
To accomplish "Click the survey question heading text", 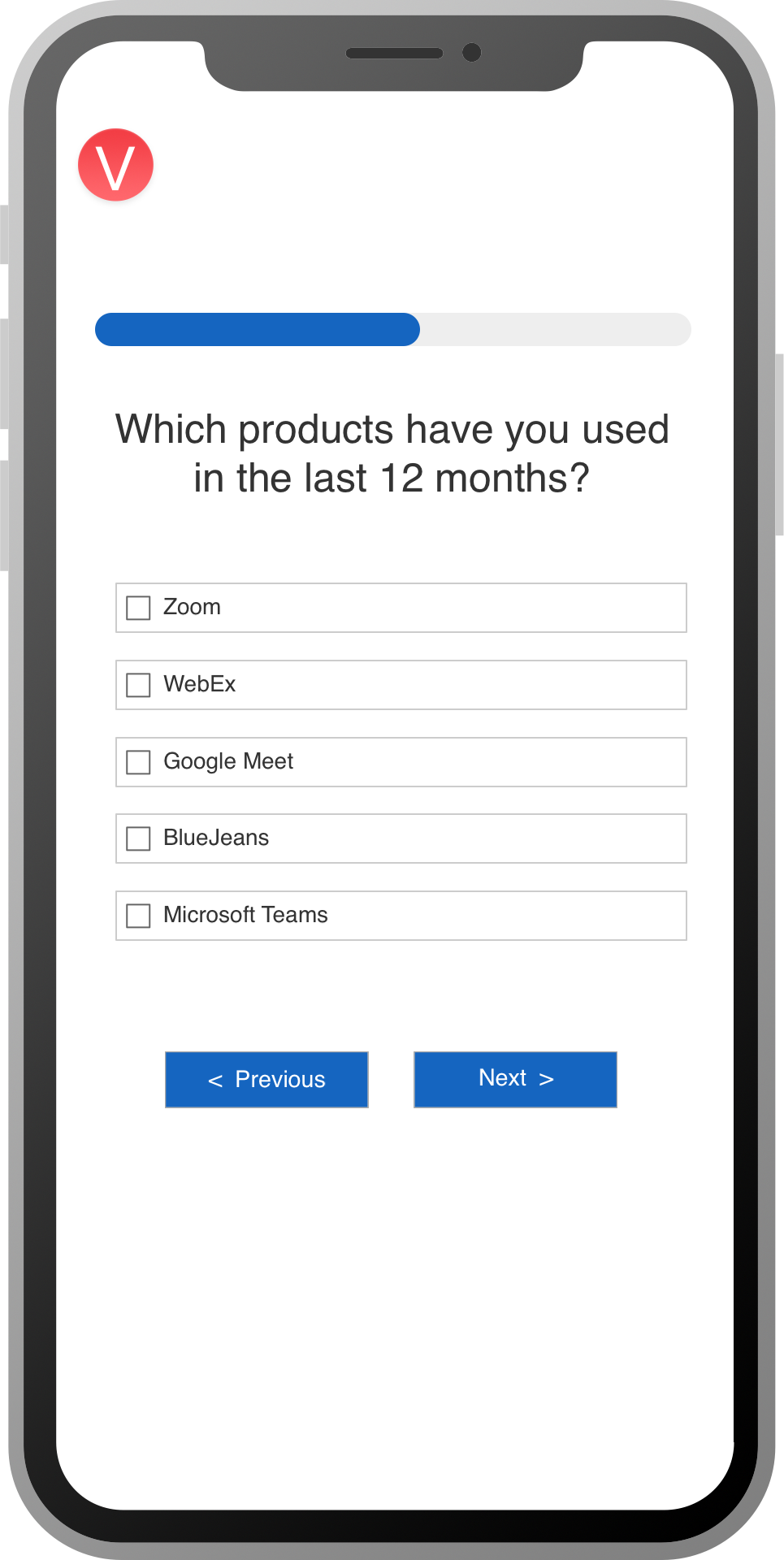I will point(392,453).
